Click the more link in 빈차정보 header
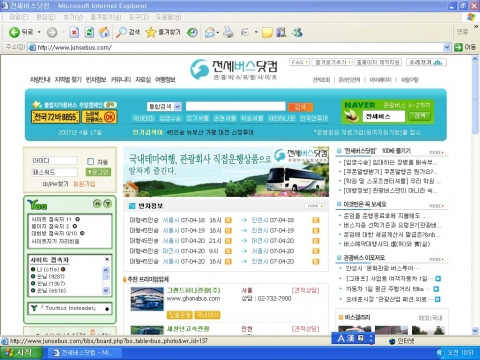The image size is (480, 360). tap(314, 206)
